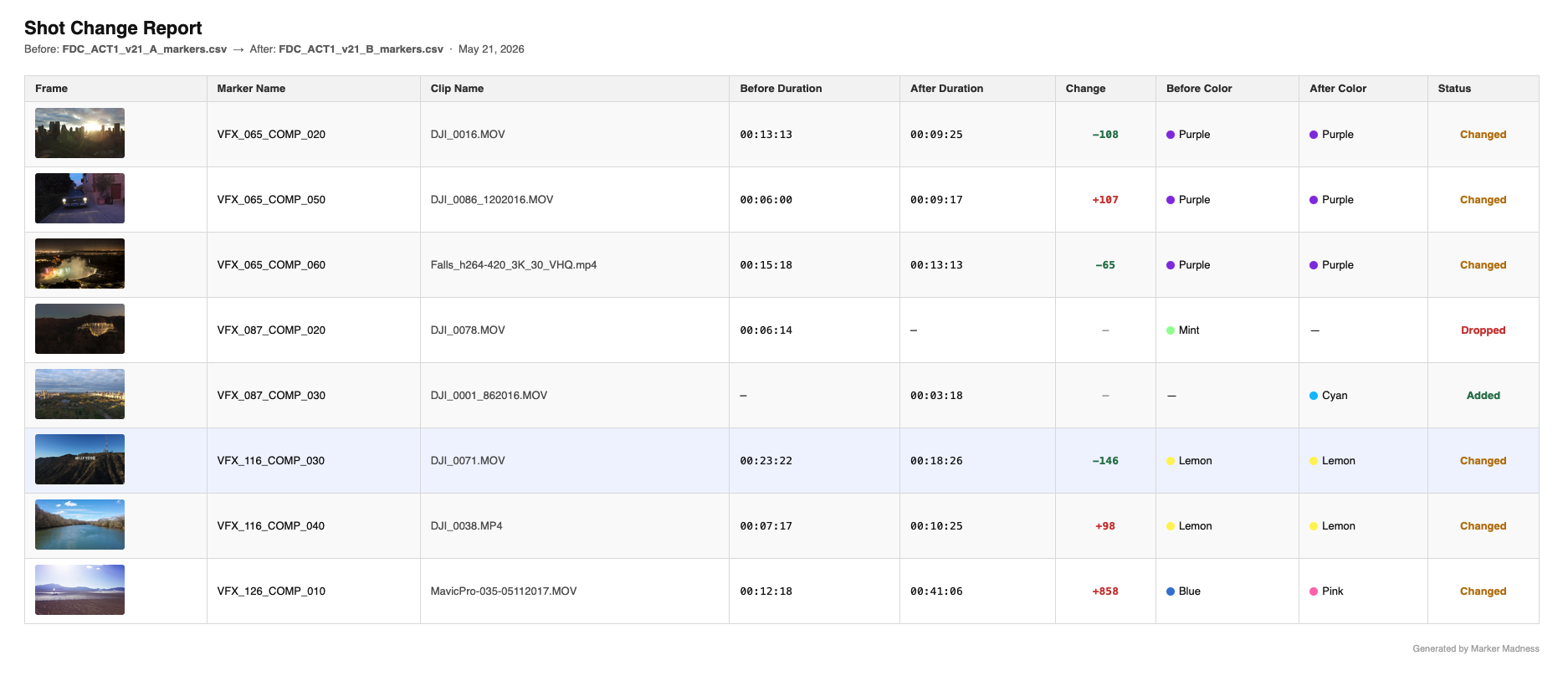Select marker name VFX_065_COMP_050
The image size is (1568, 686).
coord(271,200)
